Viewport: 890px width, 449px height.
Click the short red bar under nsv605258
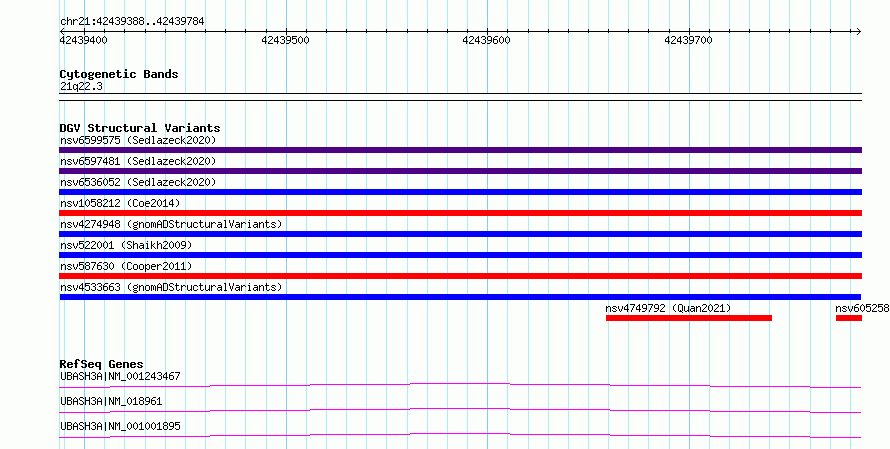(x=849, y=318)
